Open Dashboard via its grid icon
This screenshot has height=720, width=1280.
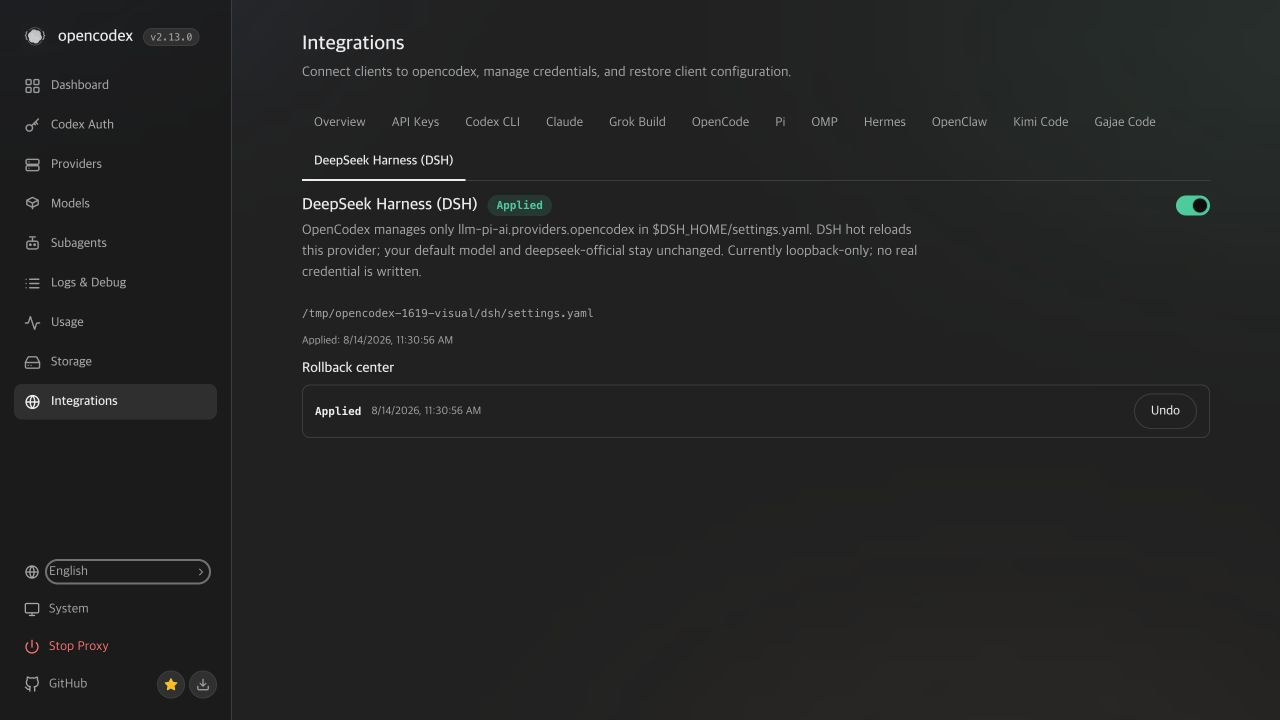32,86
